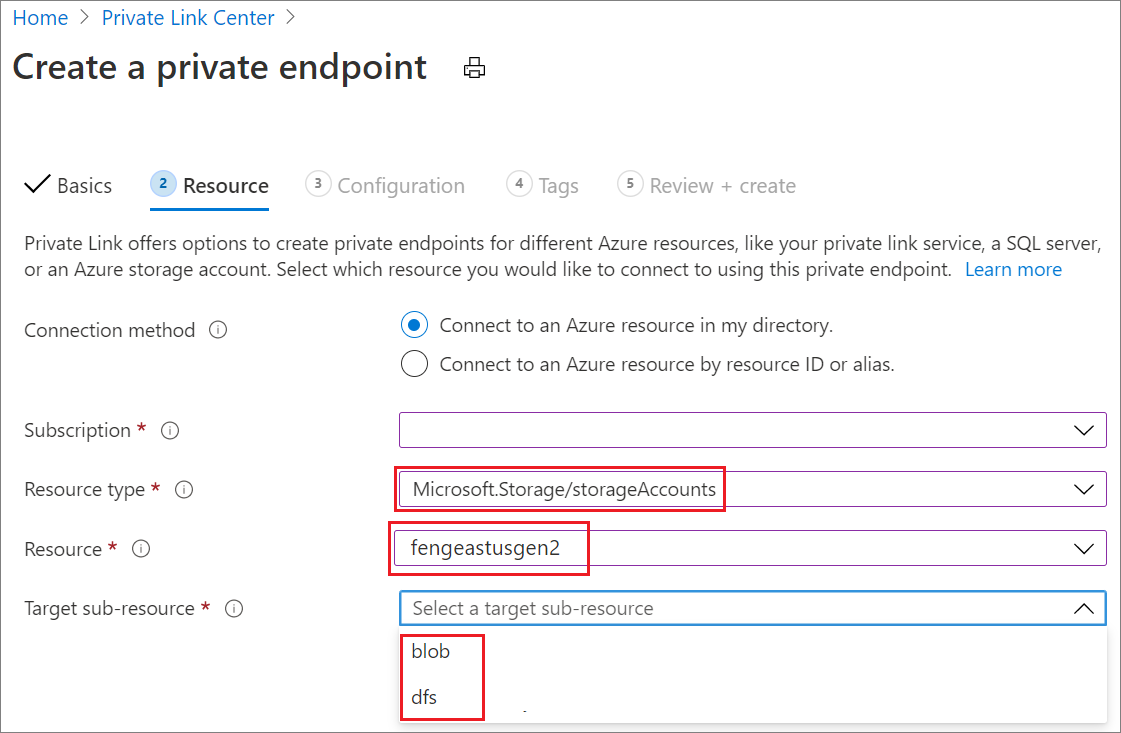
Task: Navigate to Private Link Center via breadcrumb
Action: 187,17
